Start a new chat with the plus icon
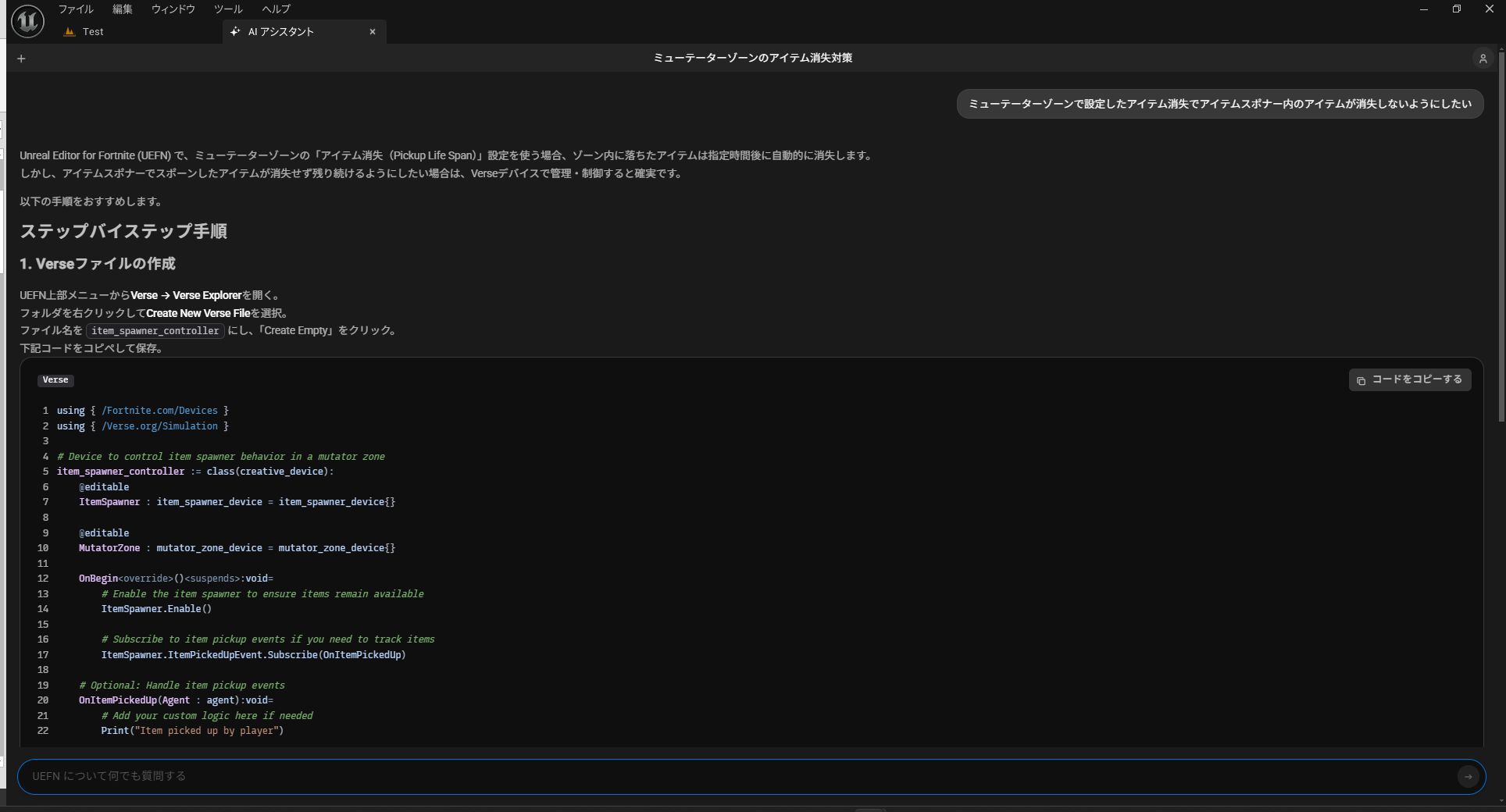Image resolution: width=1506 pixels, height=812 pixels. pyautogui.click(x=21, y=58)
